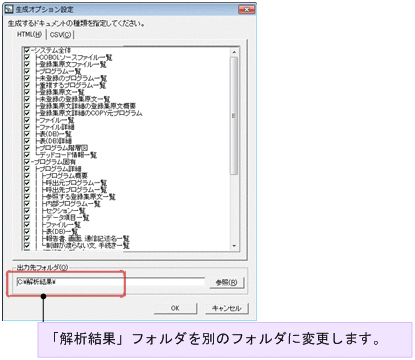Click the tree list scroll-down arrow

pyautogui.click(x=234, y=246)
